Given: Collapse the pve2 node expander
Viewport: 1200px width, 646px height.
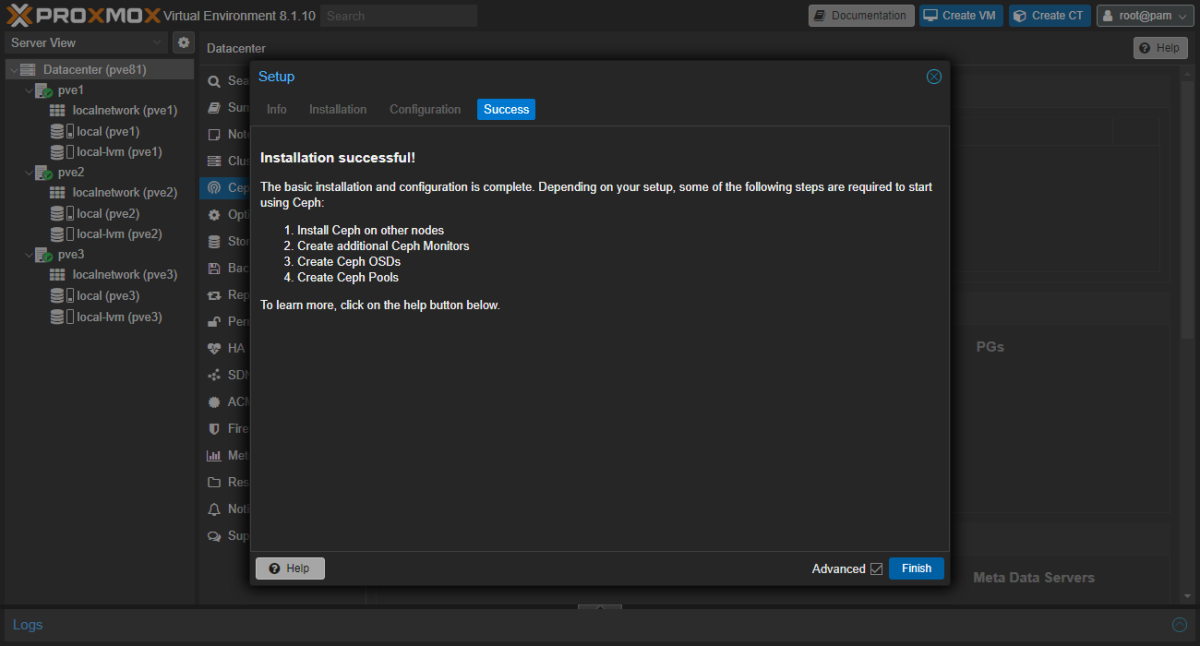Looking at the screenshot, I should click(28, 172).
